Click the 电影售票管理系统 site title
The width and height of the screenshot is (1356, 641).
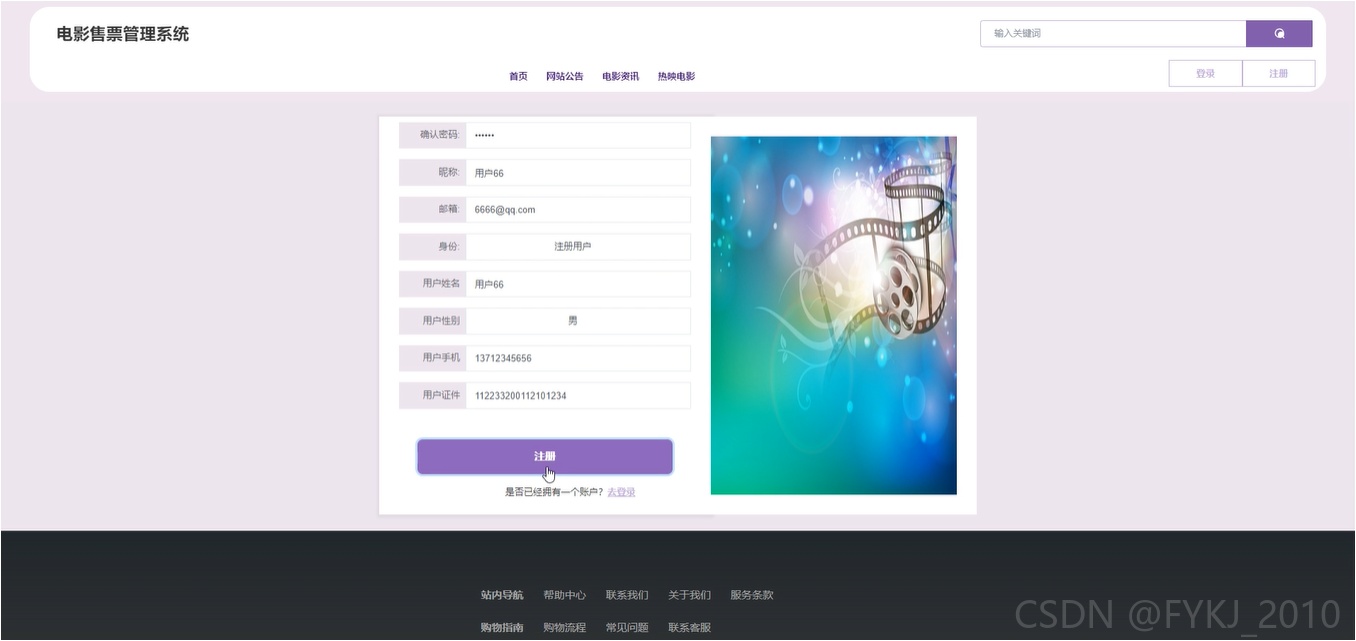click(x=123, y=34)
